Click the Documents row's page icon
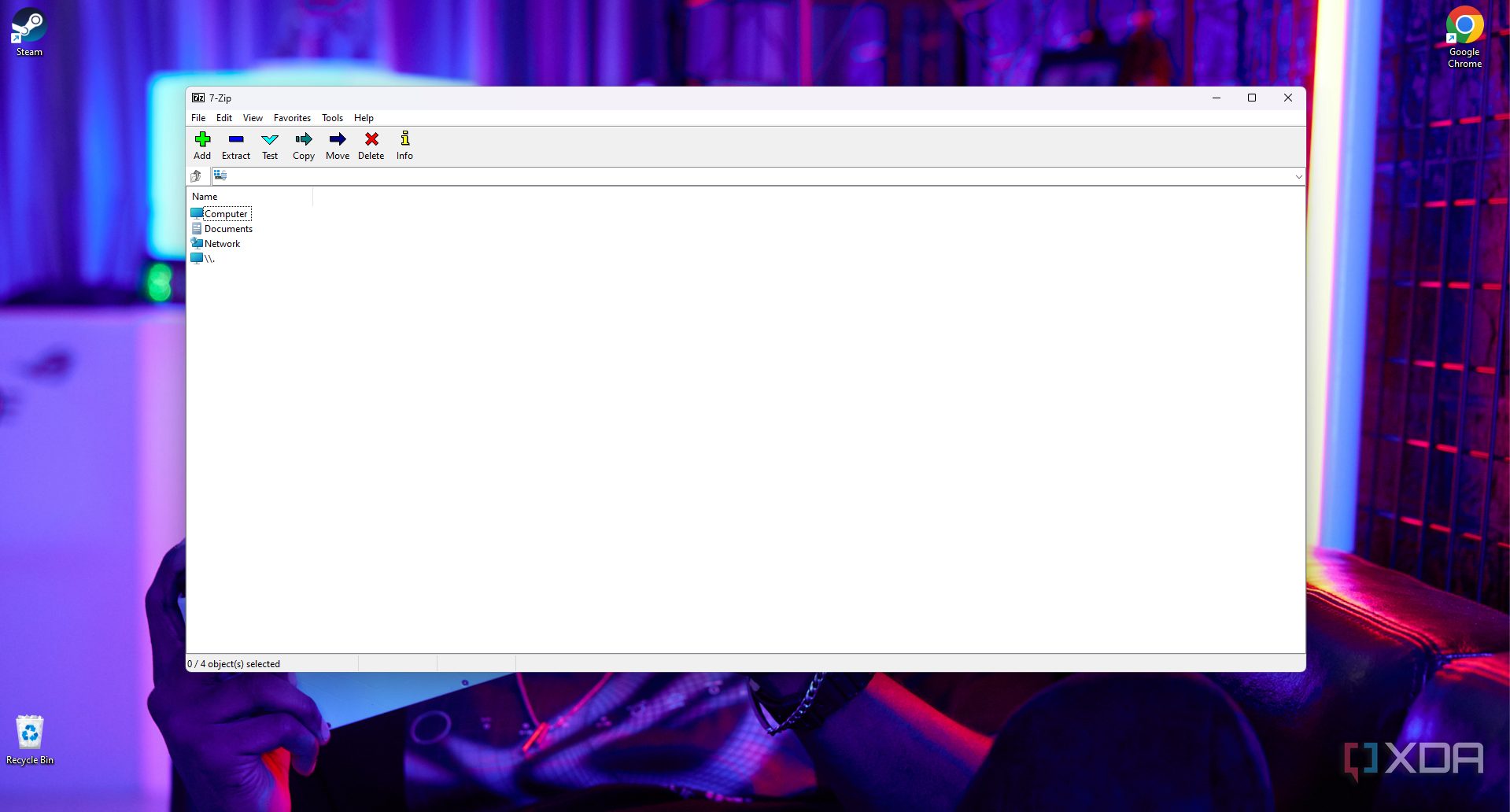Screen dimensions: 1510x812 click(x=197, y=228)
